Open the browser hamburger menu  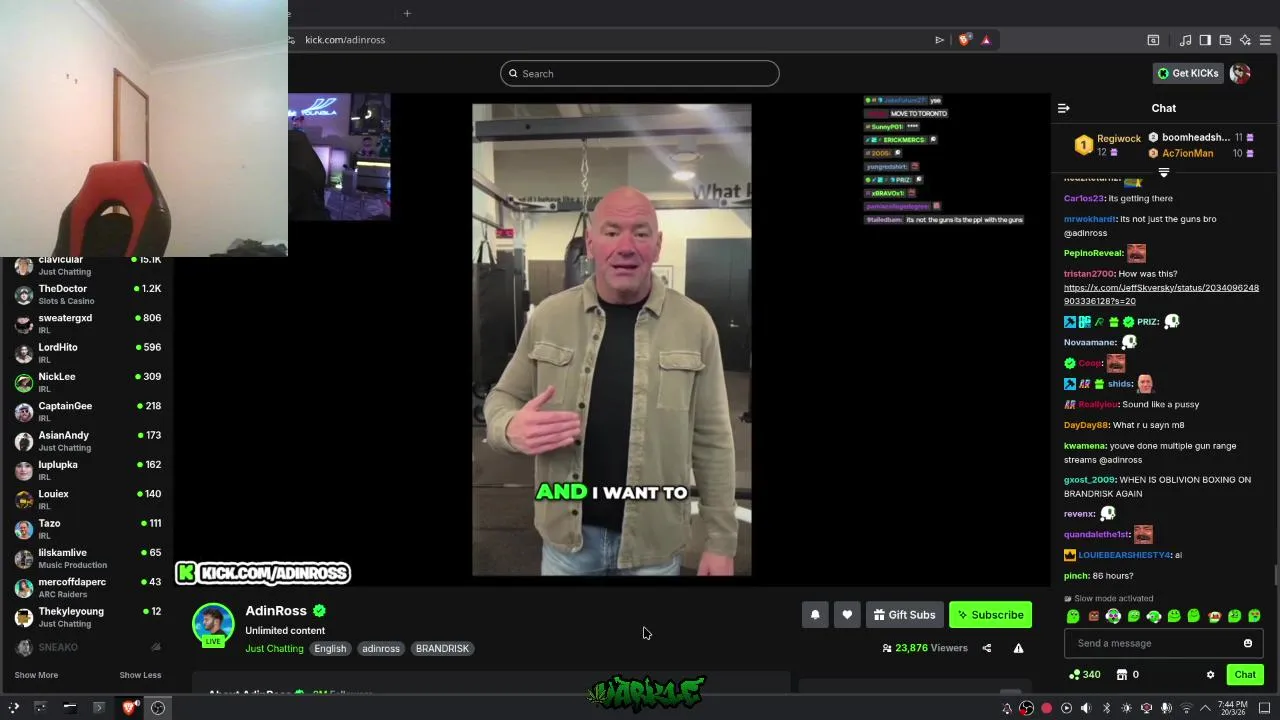[x=1265, y=40]
